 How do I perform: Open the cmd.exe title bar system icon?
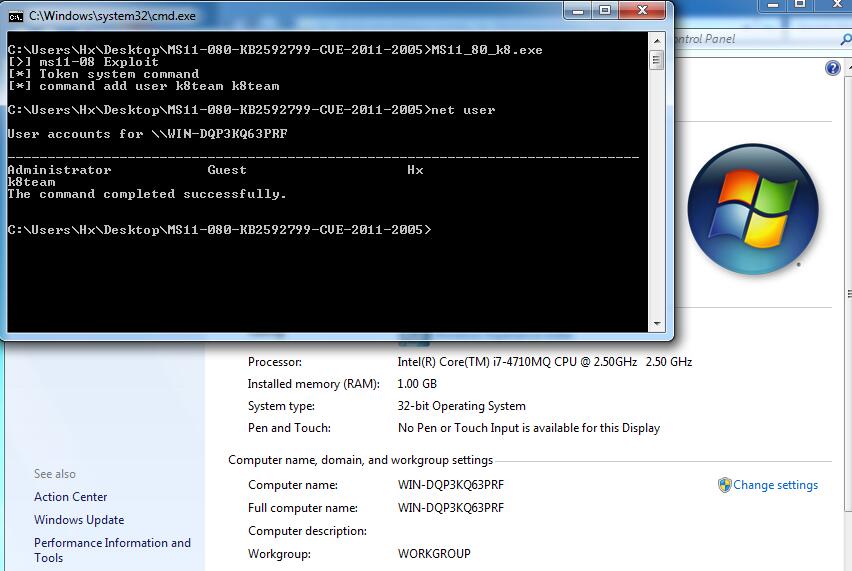tap(16, 16)
